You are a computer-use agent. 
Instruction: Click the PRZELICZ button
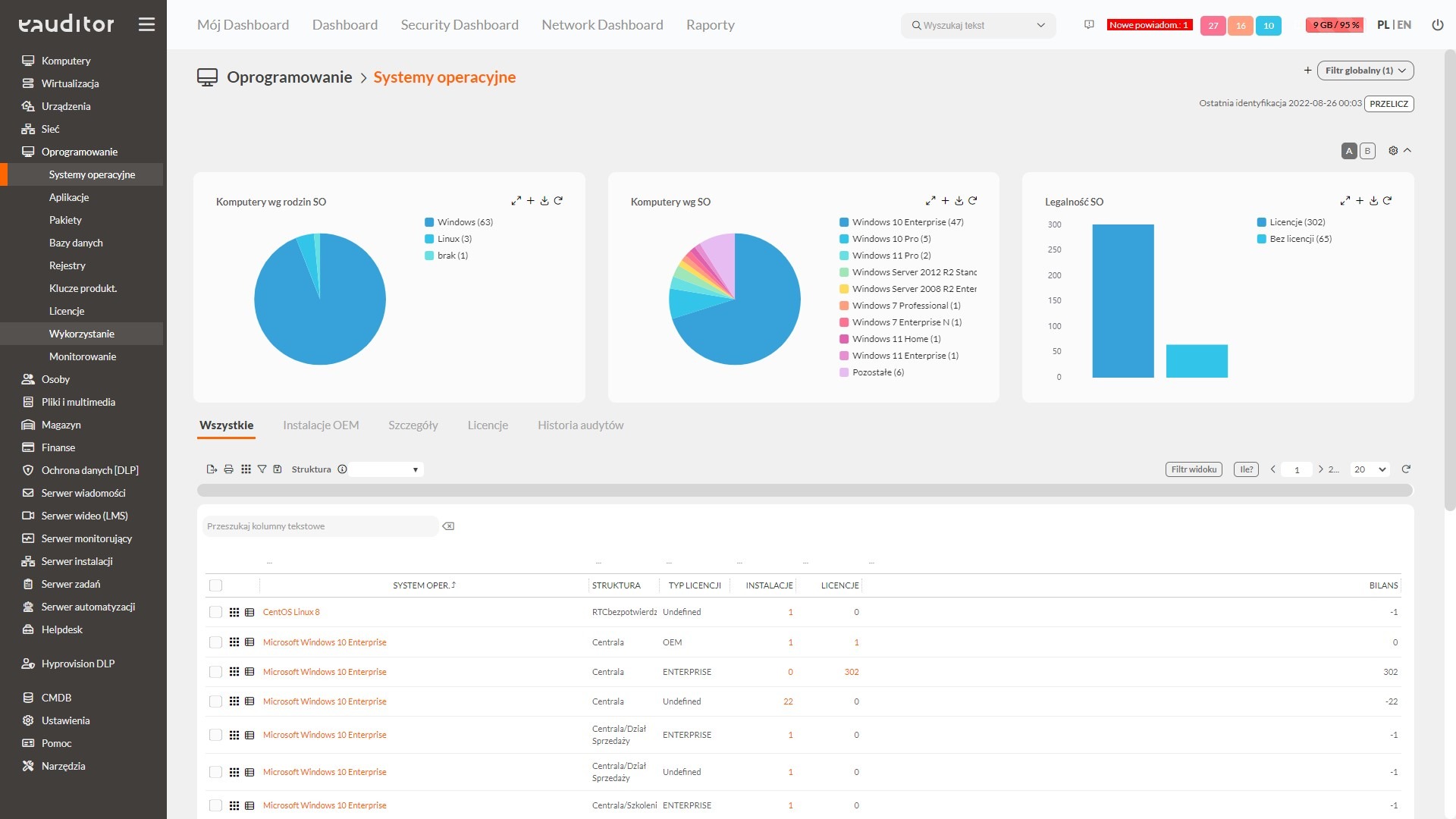coord(1389,104)
